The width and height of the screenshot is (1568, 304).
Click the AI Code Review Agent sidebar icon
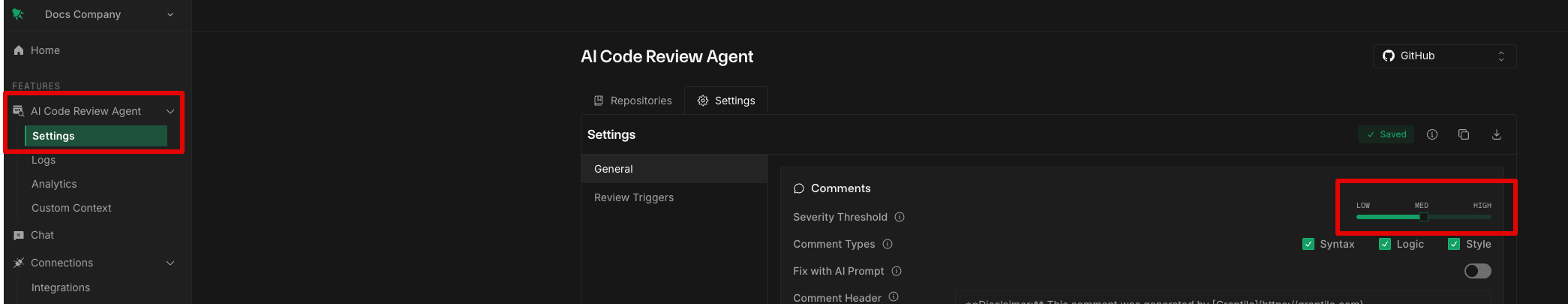pos(19,111)
